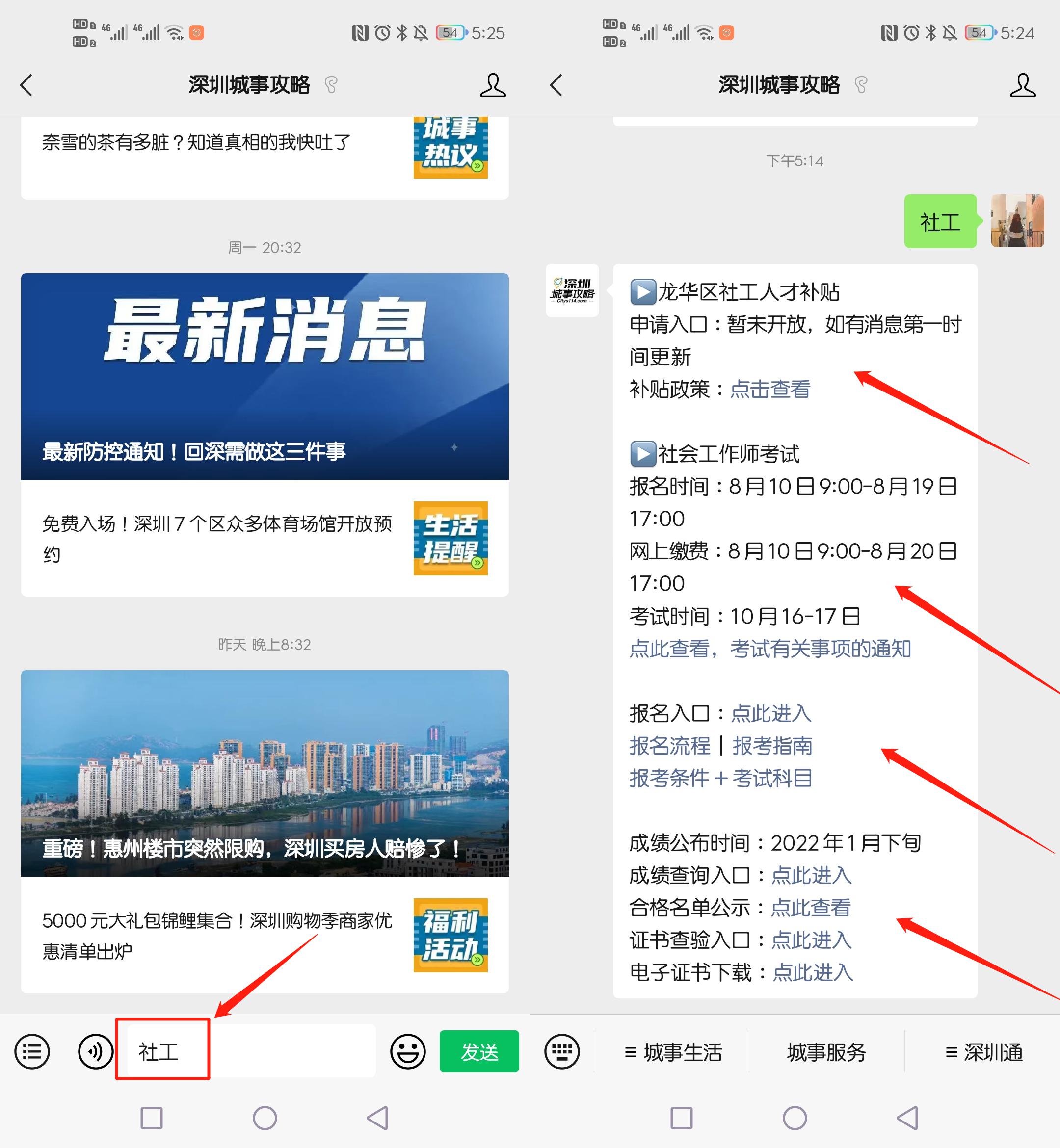This screenshot has width=1060, height=1148.
Task: Tap the 成绩查询入口 点此进入 link
Action: (x=811, y=876)
